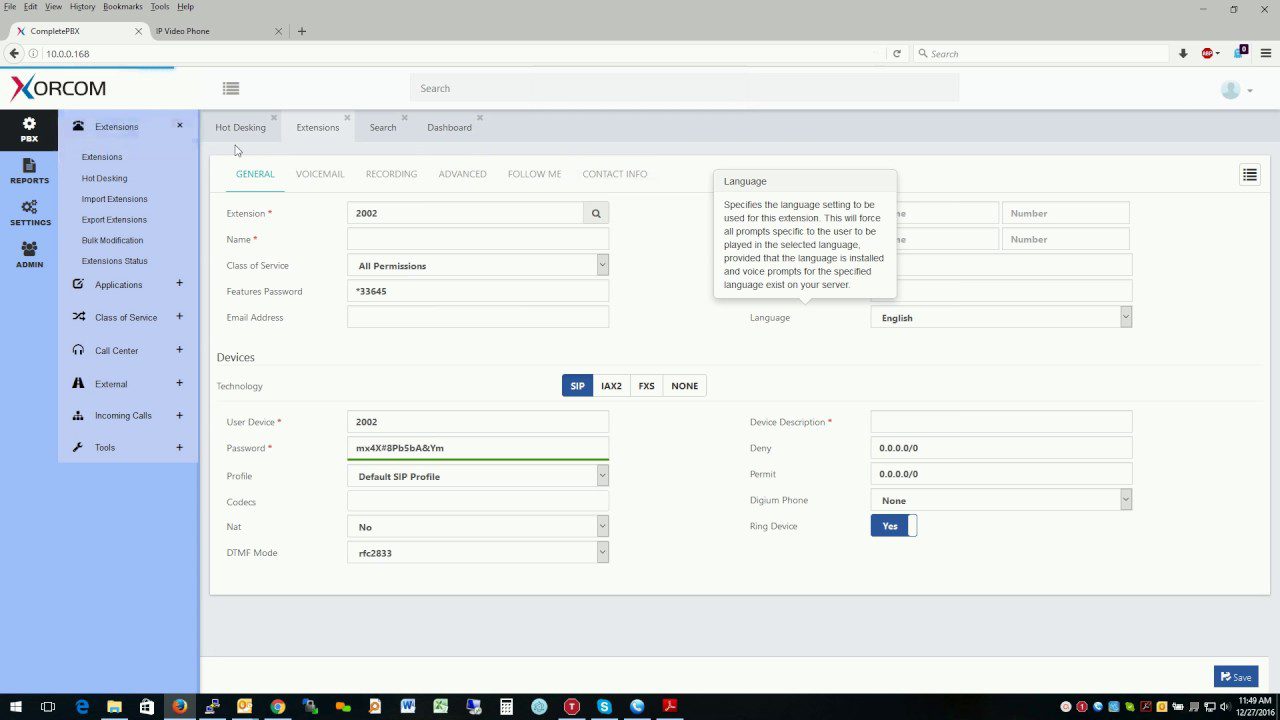
Task: Open the DTMF Mode dropdown
Action: pos(478,552)
